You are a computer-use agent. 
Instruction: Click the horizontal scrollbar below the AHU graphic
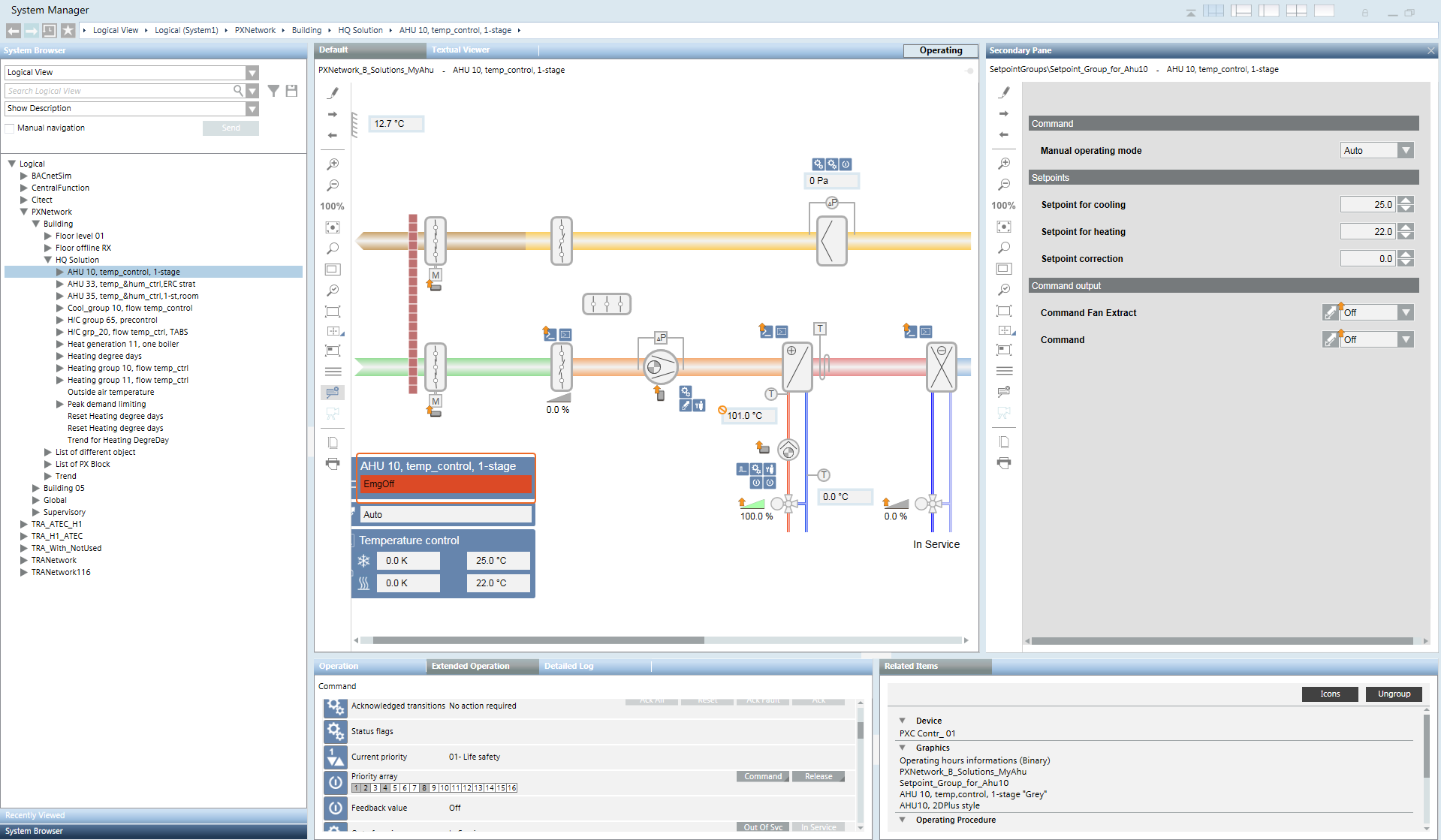click(x=538, y=640)
